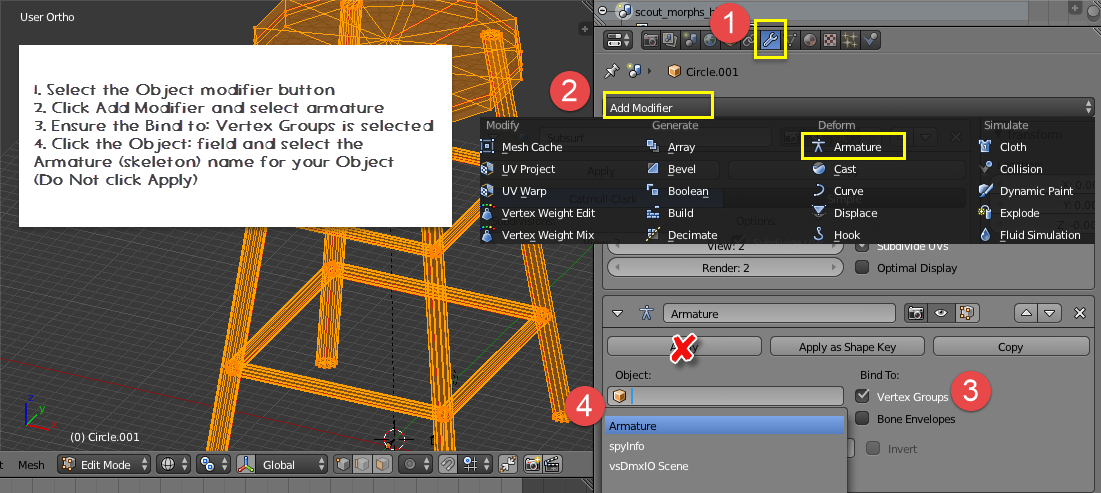Toggle Armature modifier render camera visibility
Image resolution: width=1101 pixels, height=493 pixels.
coord(915,313)
